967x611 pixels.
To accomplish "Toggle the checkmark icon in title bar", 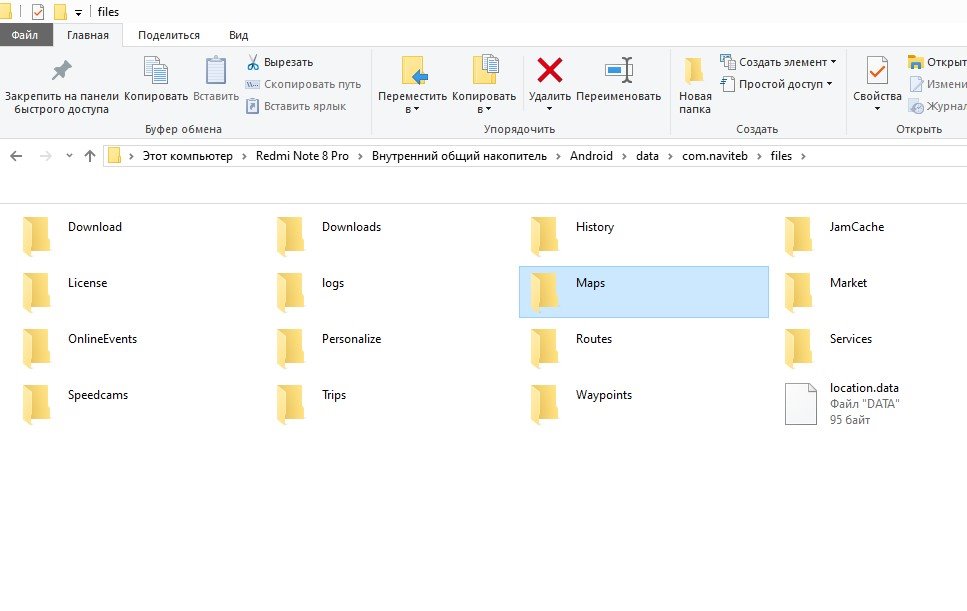I will coord(38,12).
